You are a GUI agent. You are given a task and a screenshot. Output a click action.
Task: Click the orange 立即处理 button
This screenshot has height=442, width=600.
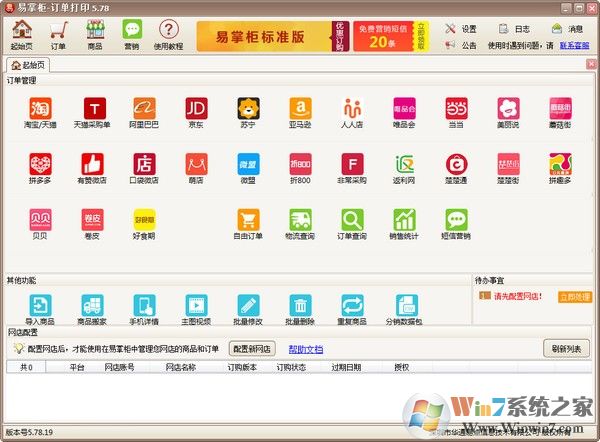[575, 297]
